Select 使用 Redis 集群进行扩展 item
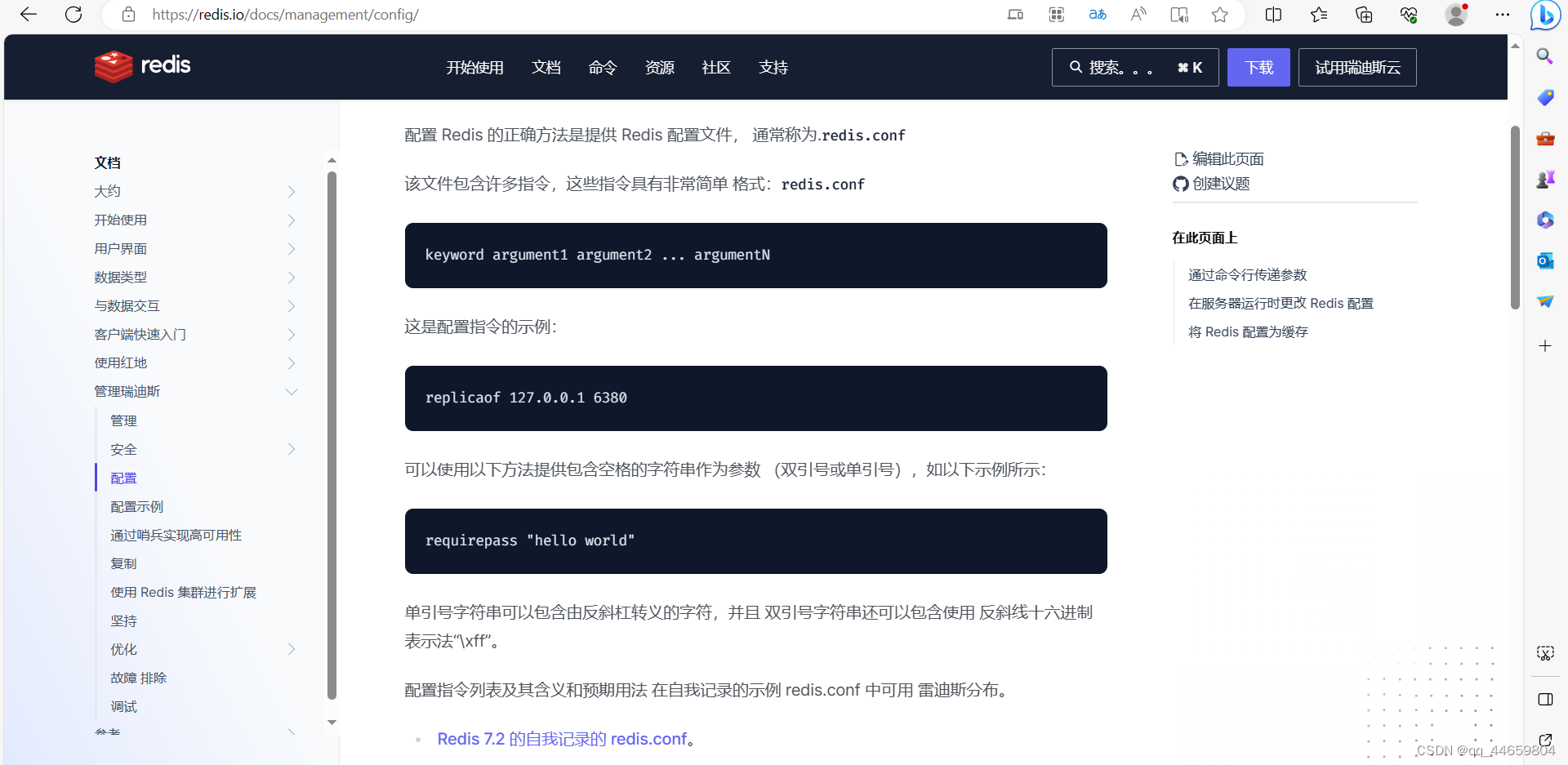1568x765 pixels. pos(184,593)
